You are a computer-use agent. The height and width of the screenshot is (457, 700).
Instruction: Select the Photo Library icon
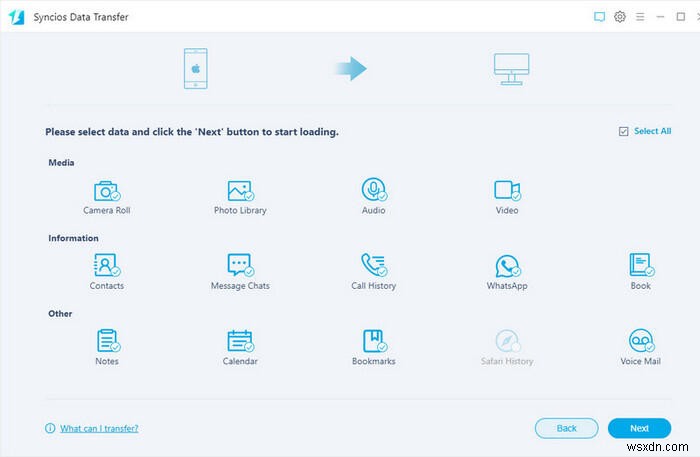coord(240,191)
